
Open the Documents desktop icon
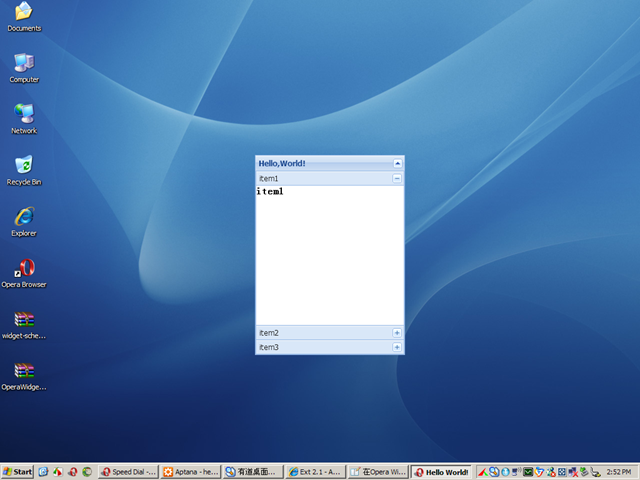tap(24, 13)
